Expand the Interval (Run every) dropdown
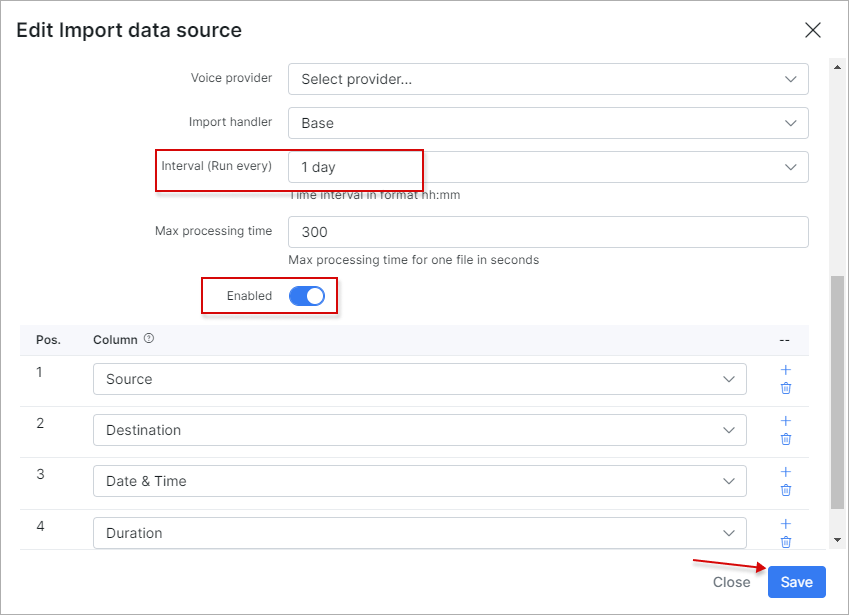This screenshot has height=615, width=849. pyautogui.click(x=548, y=167)
